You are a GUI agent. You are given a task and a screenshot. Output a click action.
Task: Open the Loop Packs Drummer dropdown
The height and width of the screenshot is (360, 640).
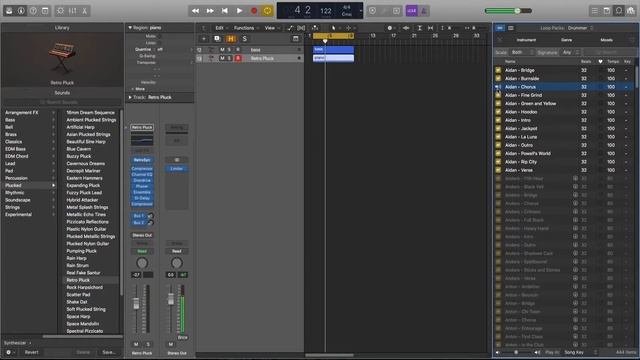(x=580, y=28)
